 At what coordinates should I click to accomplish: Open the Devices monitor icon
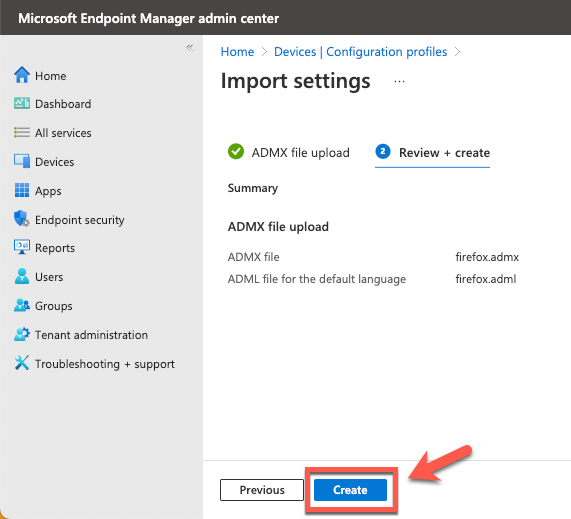pos(22,161)
